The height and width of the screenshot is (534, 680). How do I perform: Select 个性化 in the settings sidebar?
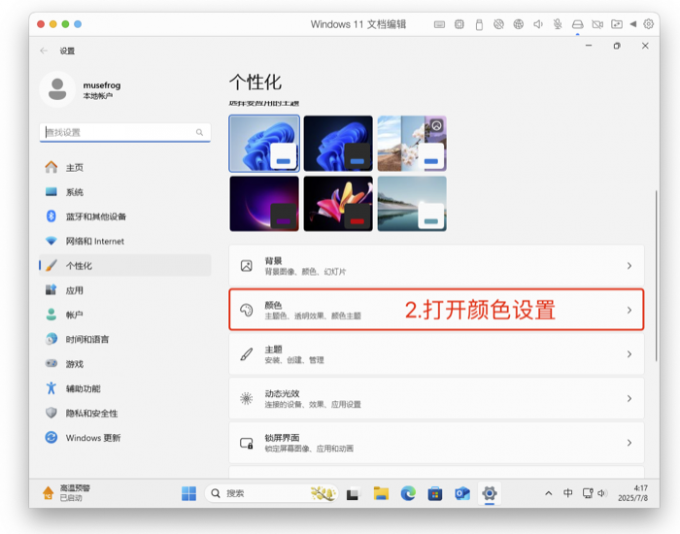coord(125,265)
